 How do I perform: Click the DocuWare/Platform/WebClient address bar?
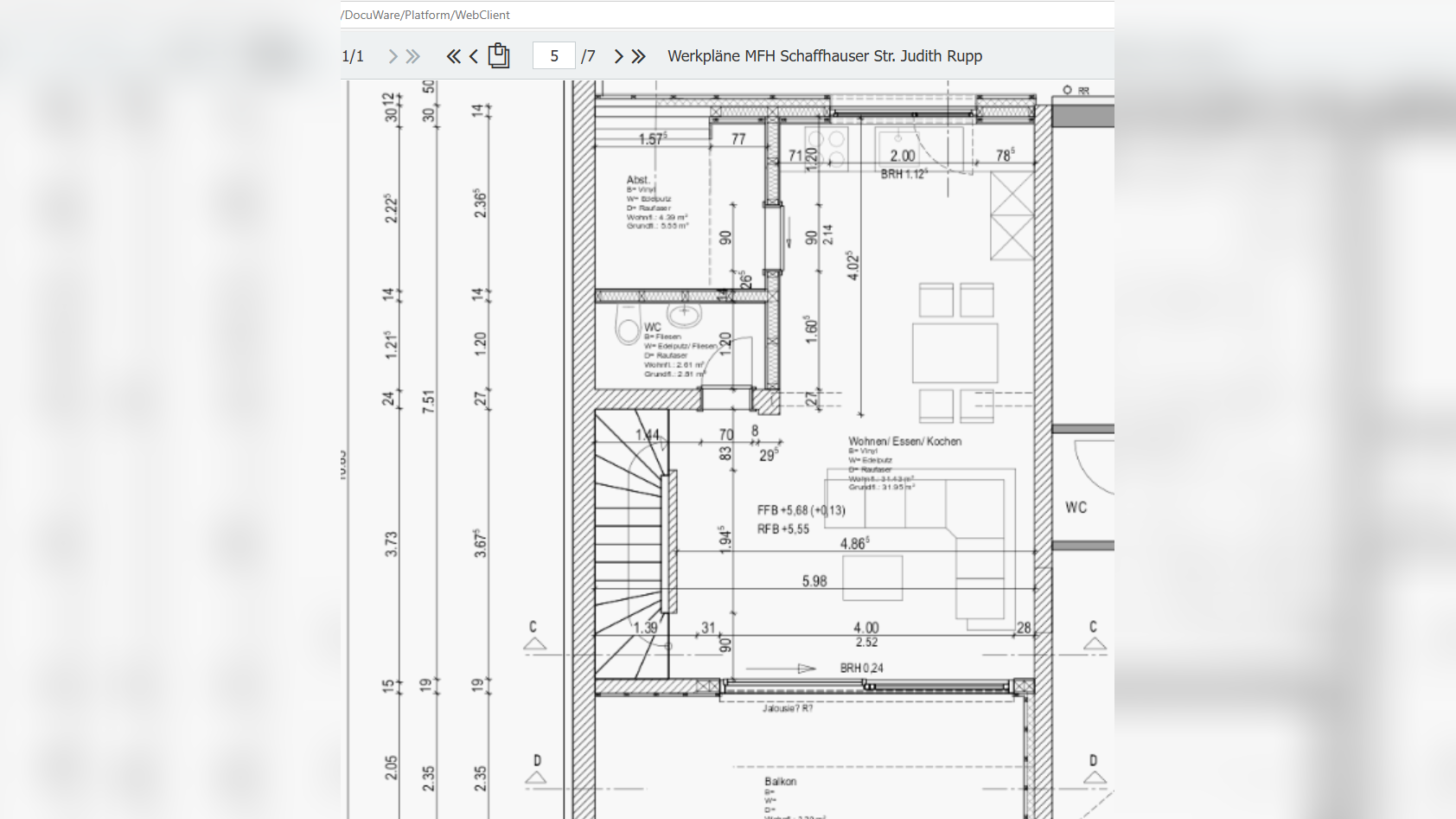pos(426,15)
